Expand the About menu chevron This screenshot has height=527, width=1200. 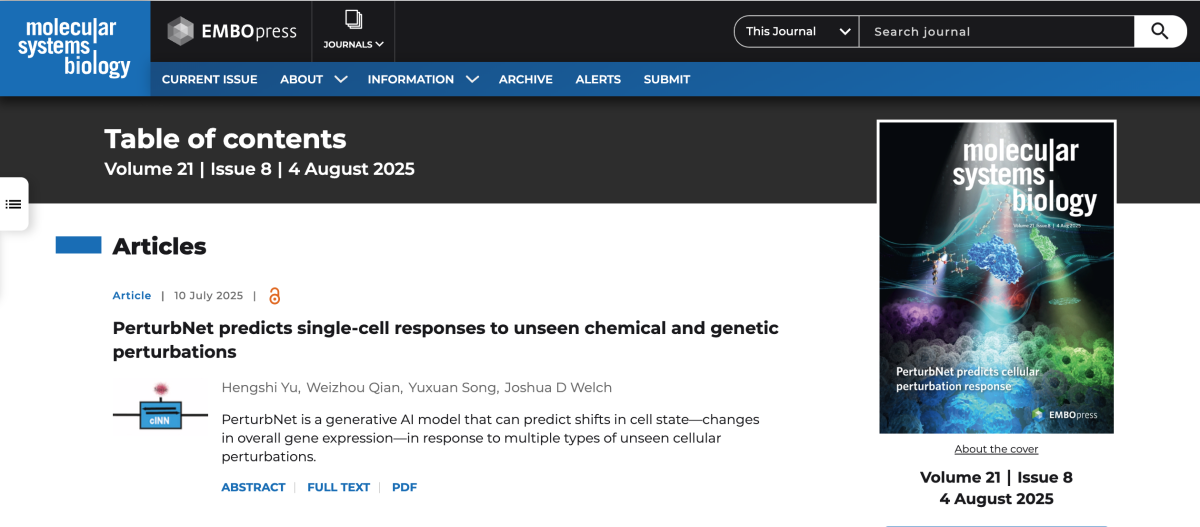click(341, 79)
